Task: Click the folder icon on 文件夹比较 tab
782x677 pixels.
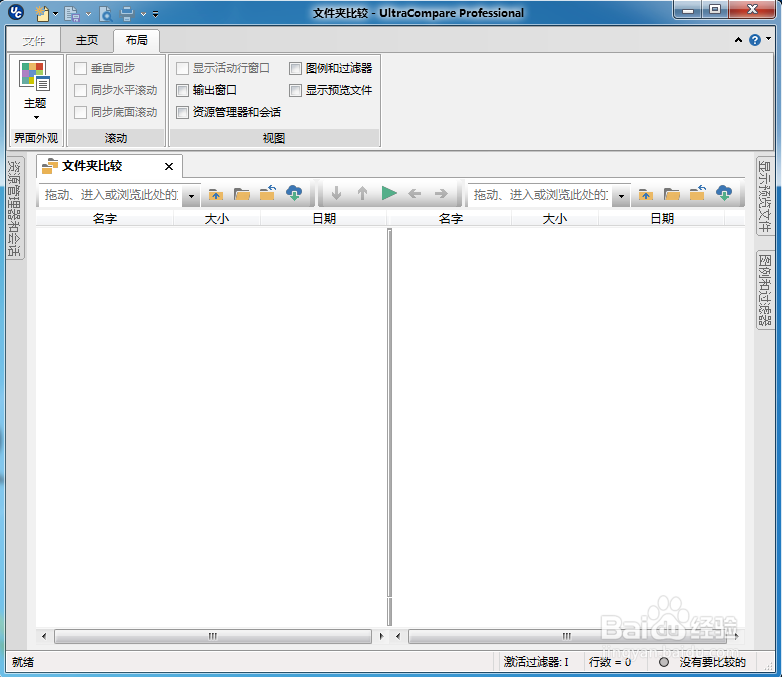Action: [x=49, y=166]
